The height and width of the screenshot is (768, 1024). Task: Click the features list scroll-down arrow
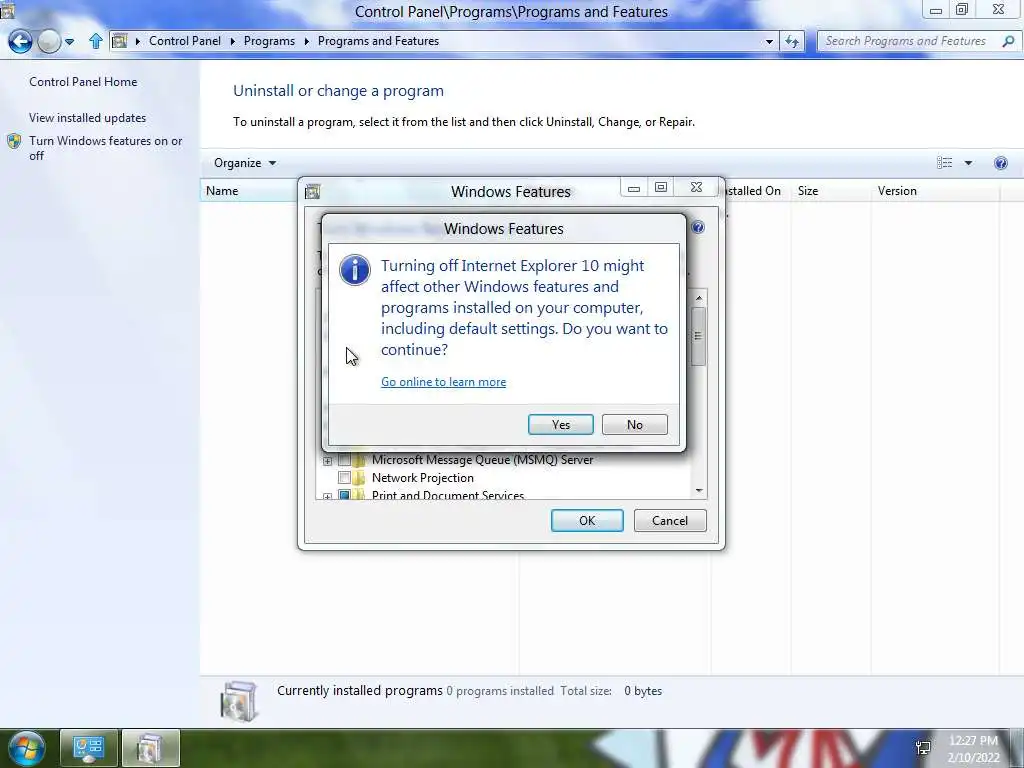699,490
